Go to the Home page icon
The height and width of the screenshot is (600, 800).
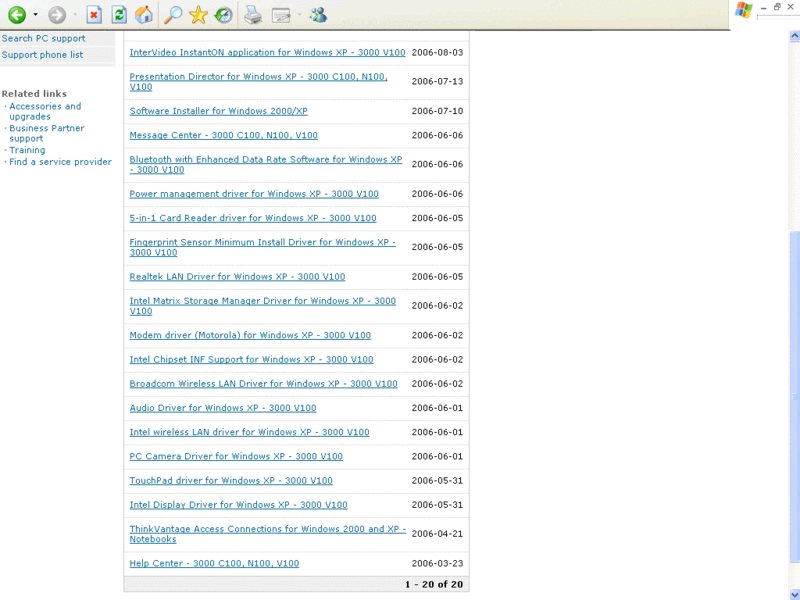(144, 15)
